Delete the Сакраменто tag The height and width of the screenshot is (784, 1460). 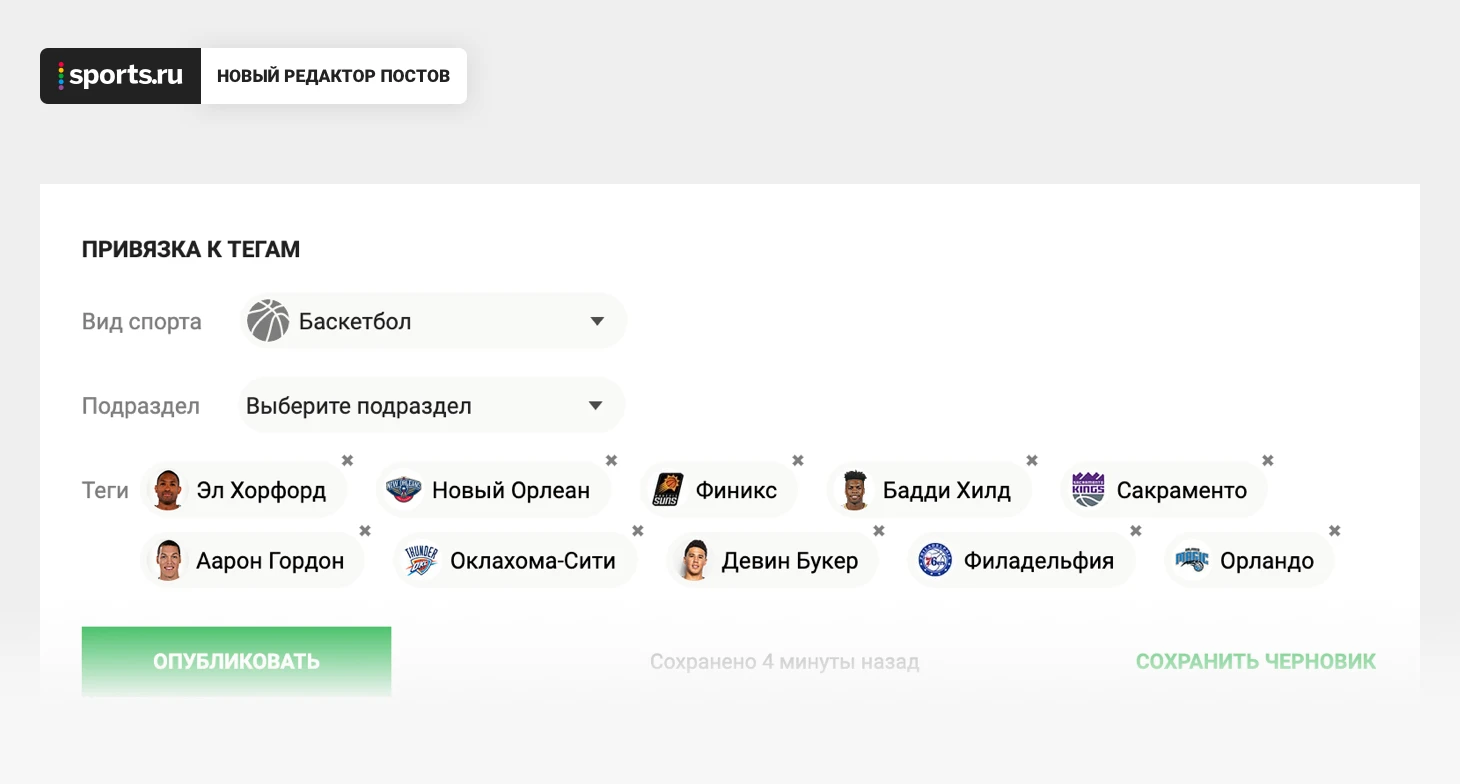coord(1267,461)
